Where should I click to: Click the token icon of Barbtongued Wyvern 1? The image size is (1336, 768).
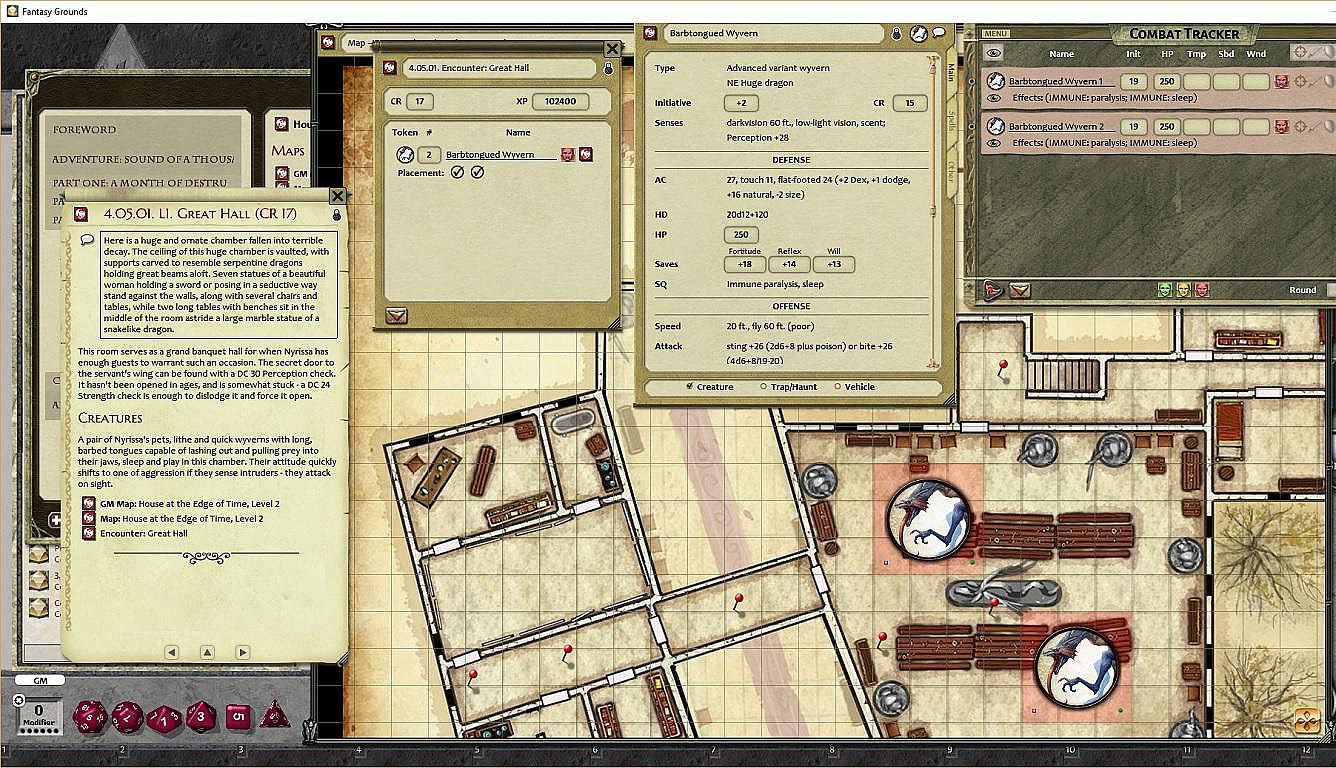[996, 81]
